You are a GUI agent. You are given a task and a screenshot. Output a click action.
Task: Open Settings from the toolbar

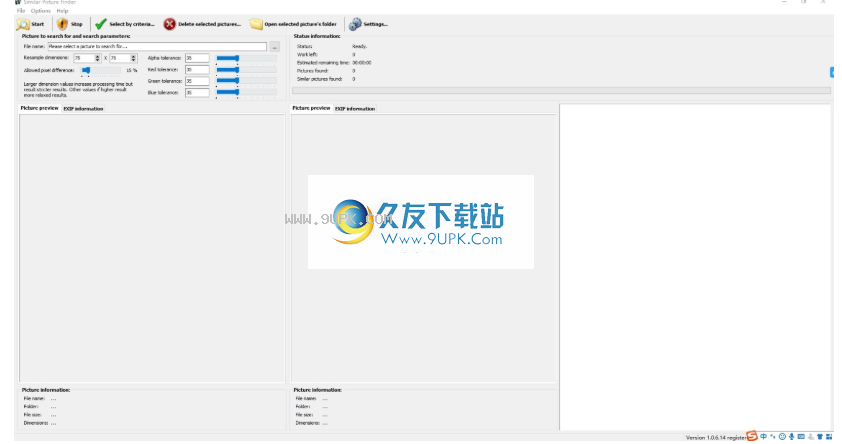368,24
